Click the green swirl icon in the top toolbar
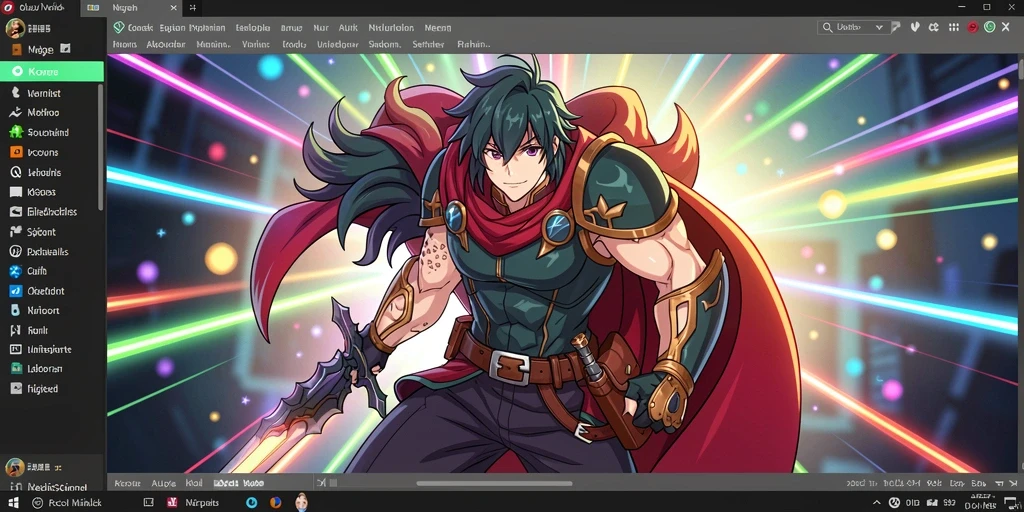The width and height of the screenshot is (1024, 512). pyautogui.click(x=989, y=27)
